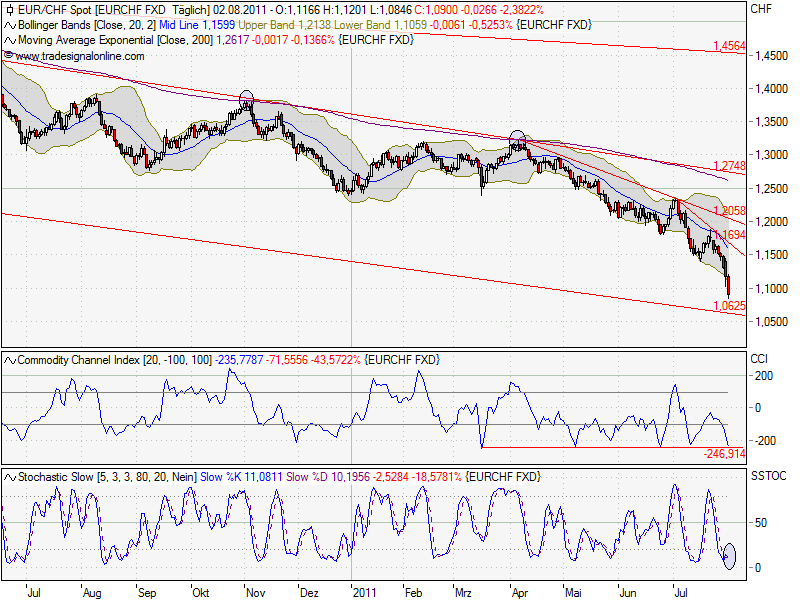Image resolution: width=800 pixels, height=600 pixels.
Task: Click the circle marker at the November price peak
Action: (246, 99)
